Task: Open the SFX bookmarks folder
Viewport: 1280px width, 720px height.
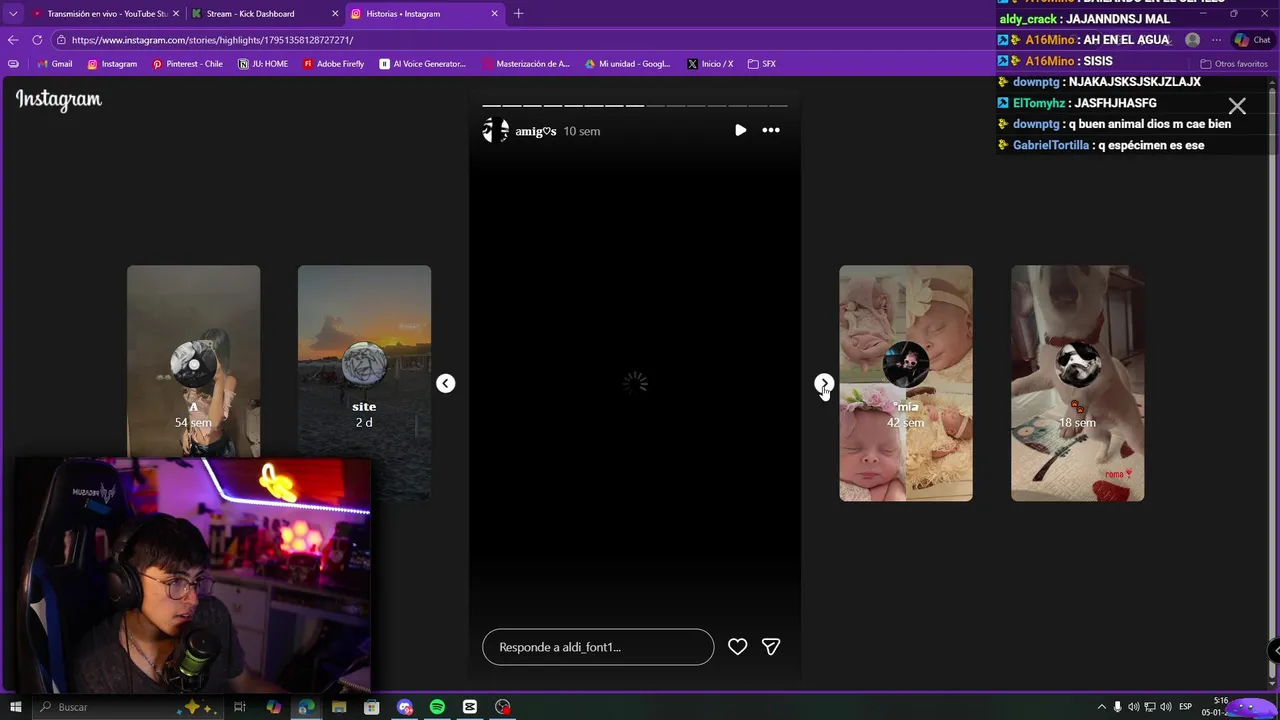Action: coord(762,64)
